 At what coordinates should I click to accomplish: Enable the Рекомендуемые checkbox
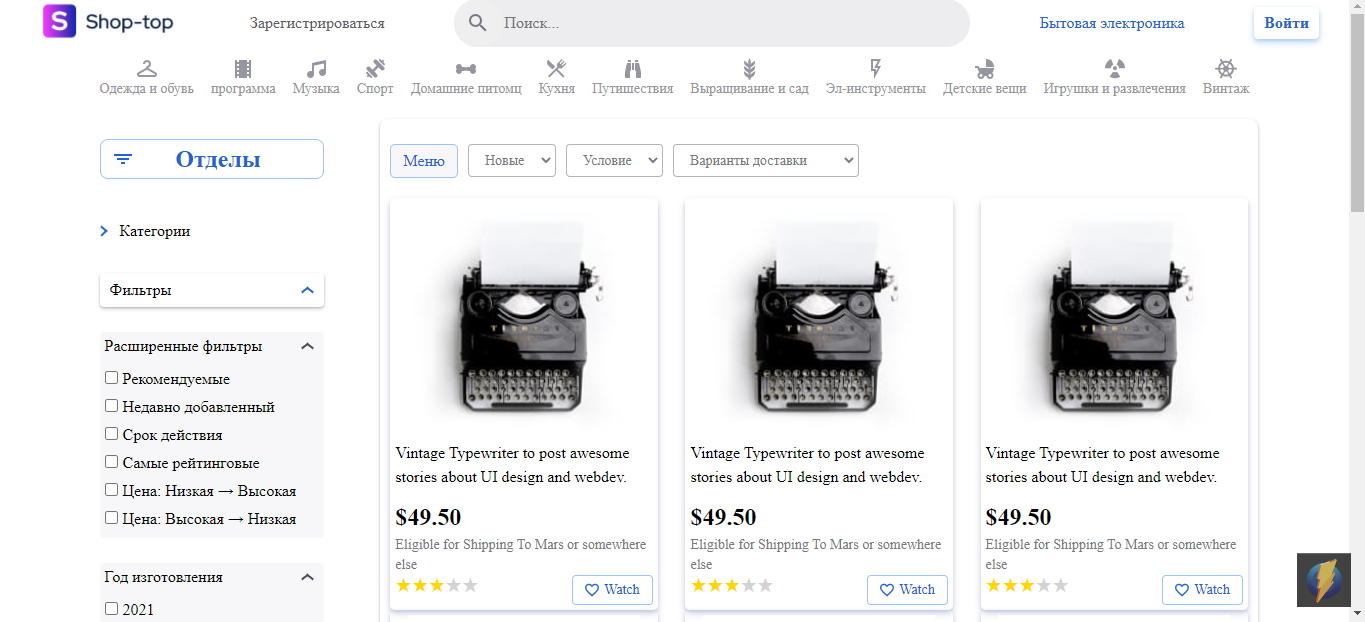pos(112,378)
